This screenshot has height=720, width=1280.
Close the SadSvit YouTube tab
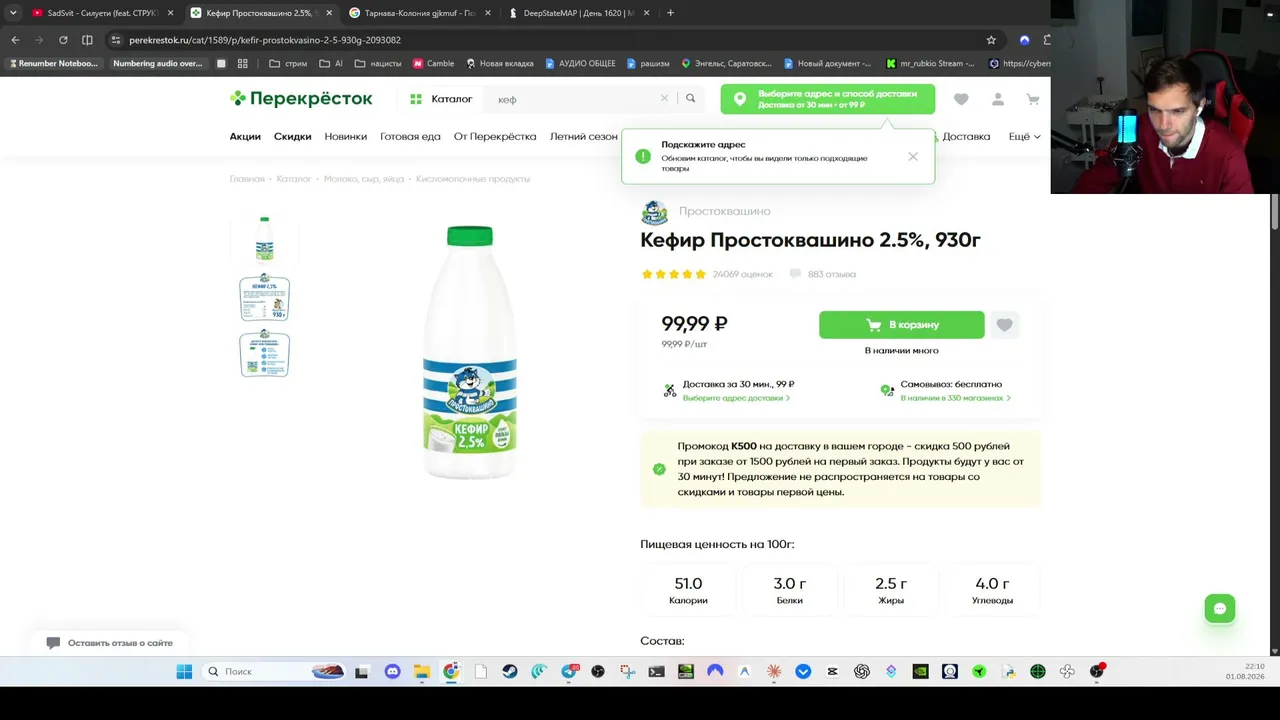(170, 13)
